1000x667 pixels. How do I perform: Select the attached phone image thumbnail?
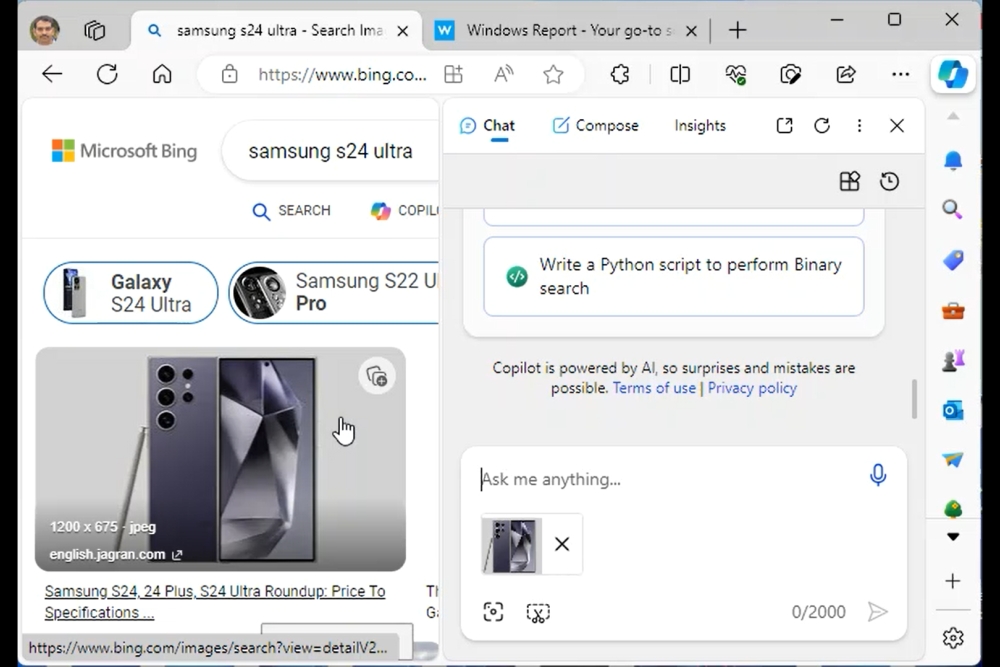tap(512, 545)
